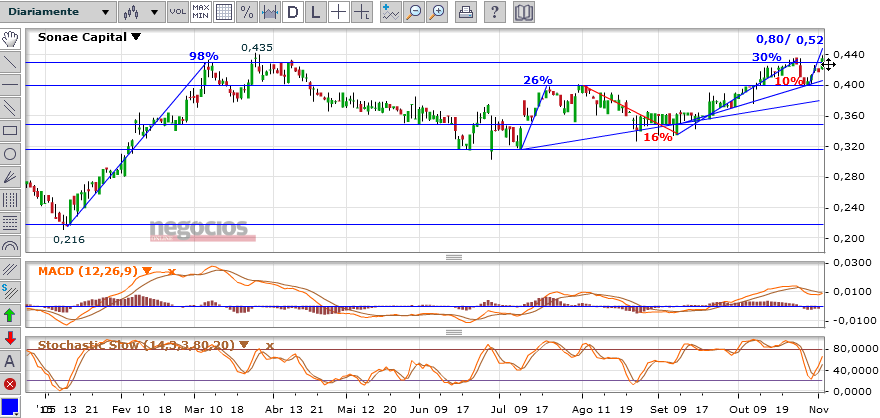
Task: Click the 0,440 price axis value
Action: [847, 54]
